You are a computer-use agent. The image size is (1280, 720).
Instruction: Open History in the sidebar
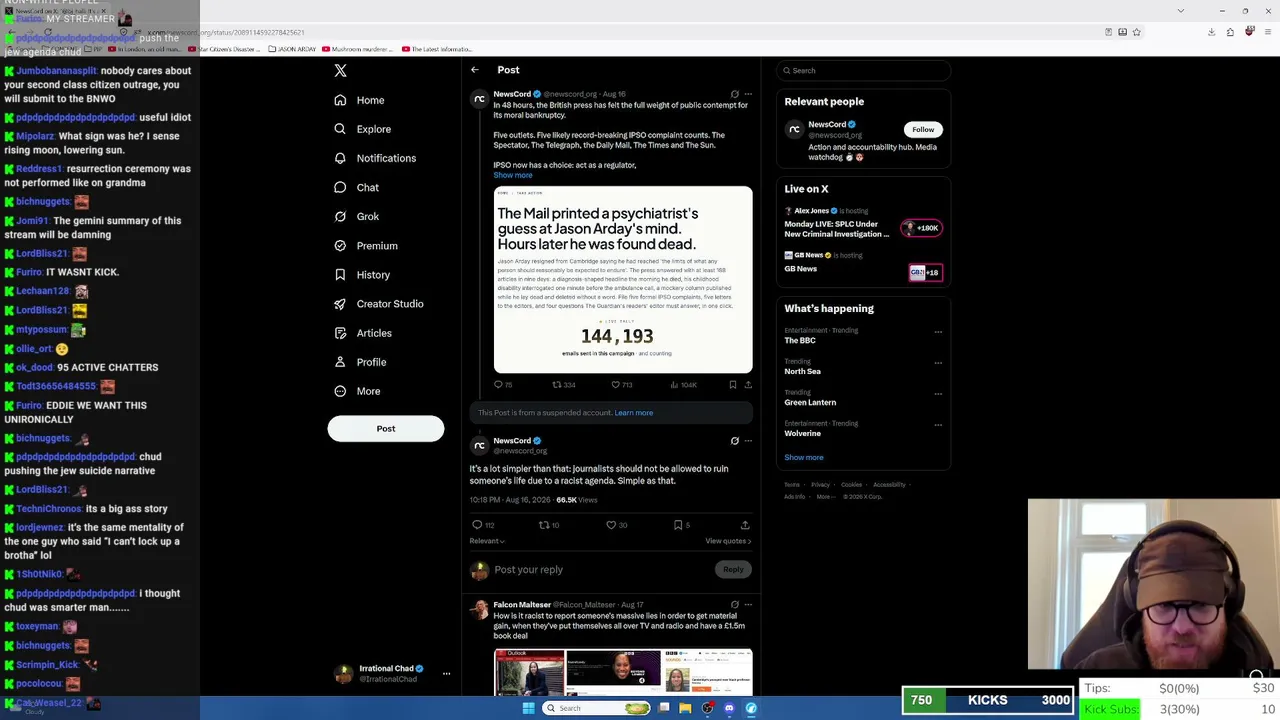tap(362, 274)
